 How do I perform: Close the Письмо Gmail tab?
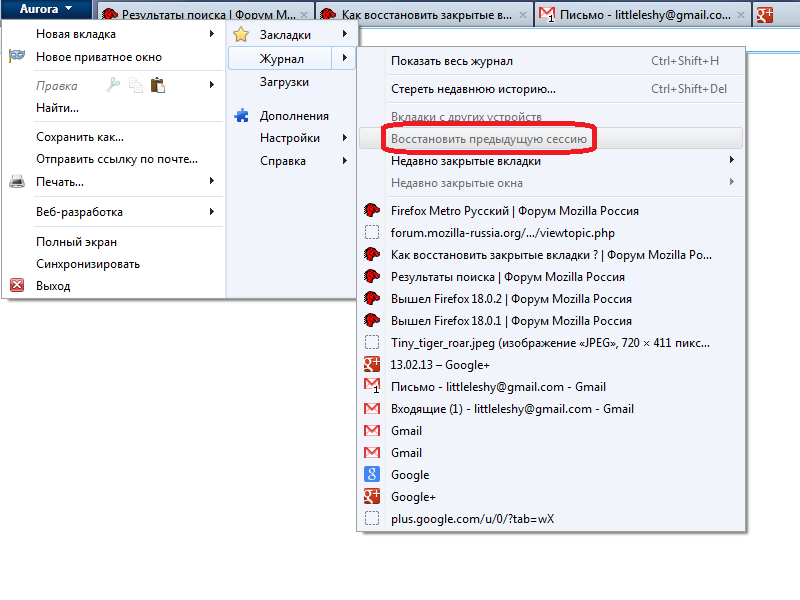click(741, 15)
